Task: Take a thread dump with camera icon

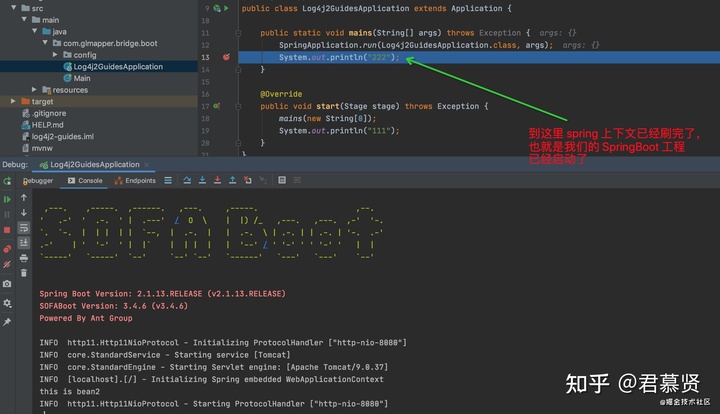Action: (x=7, y=284)
